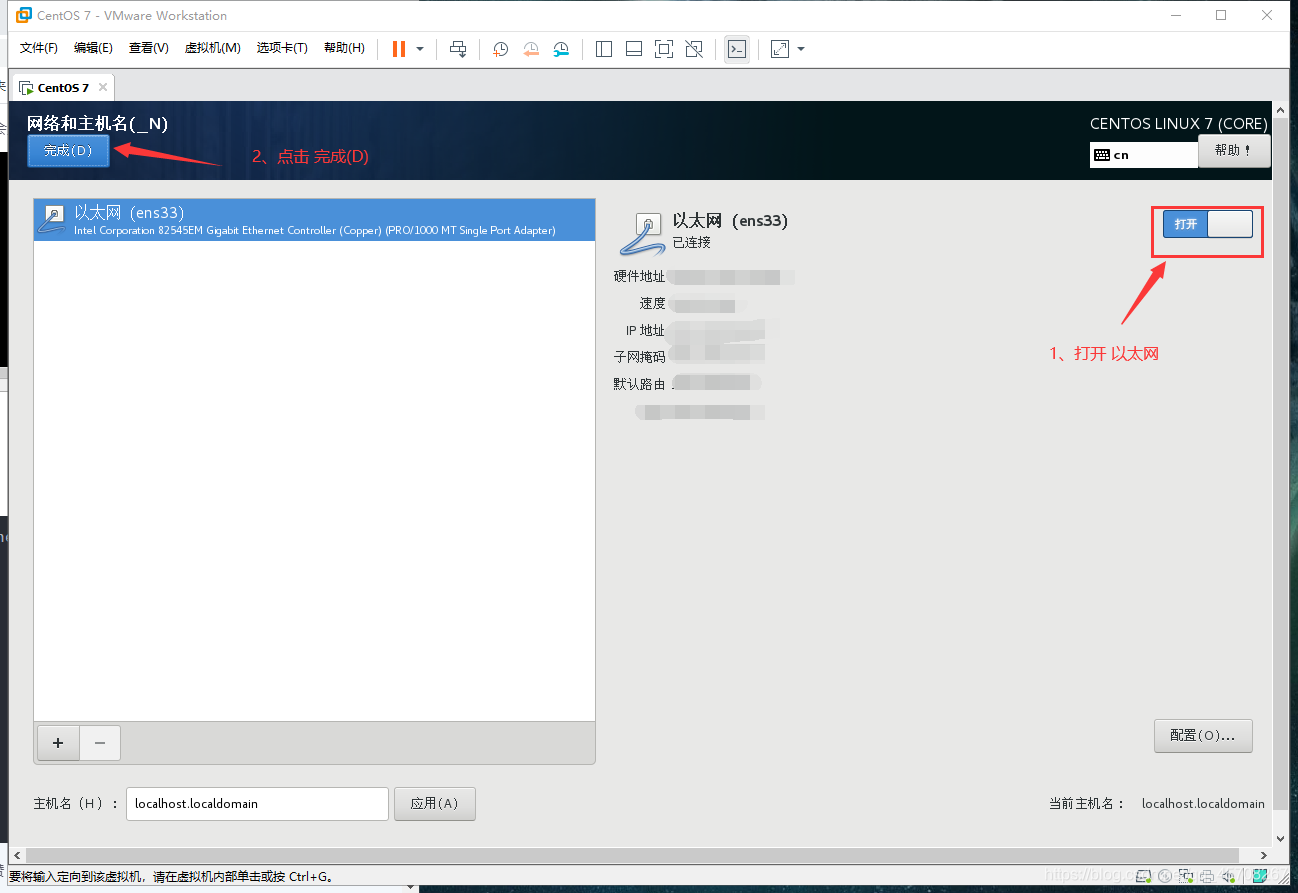This screenshot has height=893, width=1298.
Task: Click the scroll up arrow on the vertical scrollbar
Action: click(1281, 110)
